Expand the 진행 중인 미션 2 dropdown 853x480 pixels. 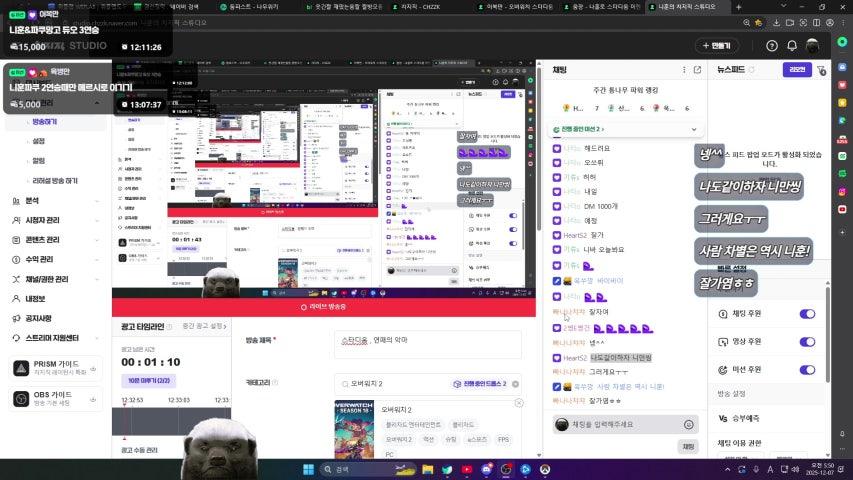694,130
